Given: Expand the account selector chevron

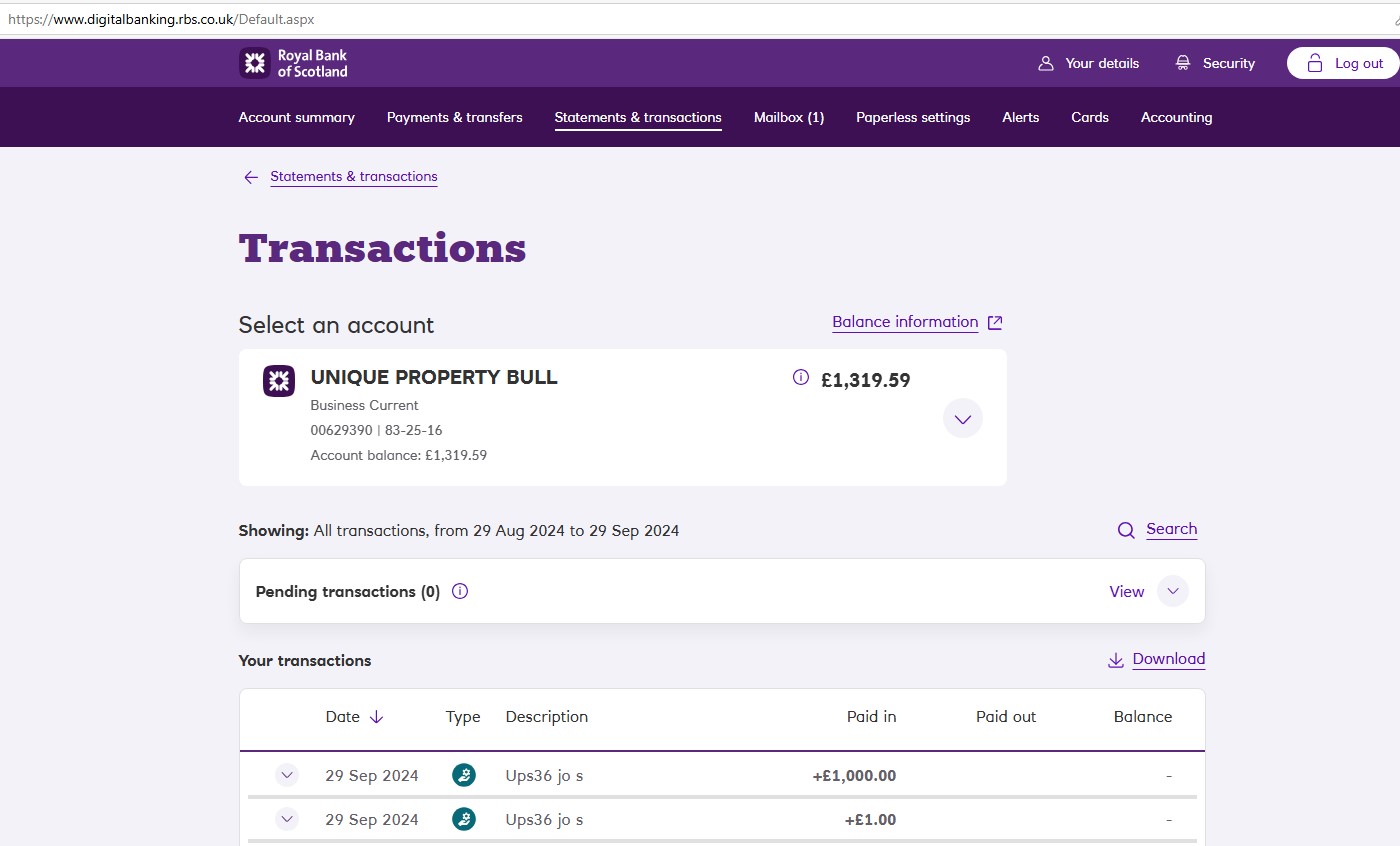Looking at the screenshot, I should (x=963, y=419).
